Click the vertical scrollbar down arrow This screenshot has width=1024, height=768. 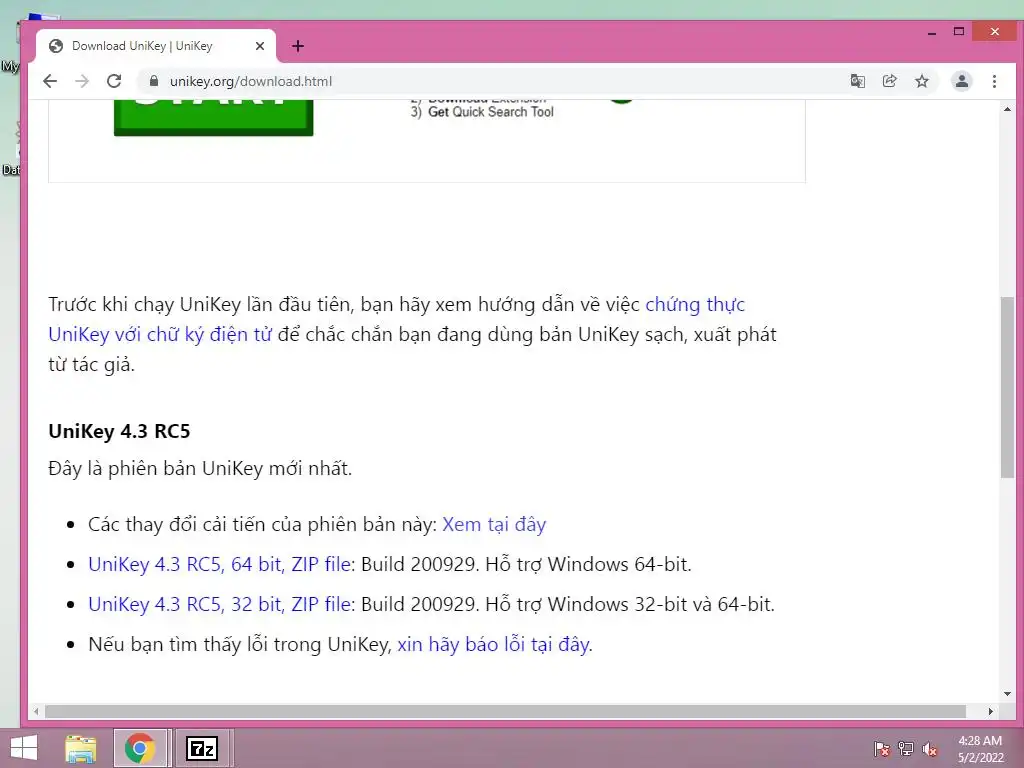point(1007,694)
